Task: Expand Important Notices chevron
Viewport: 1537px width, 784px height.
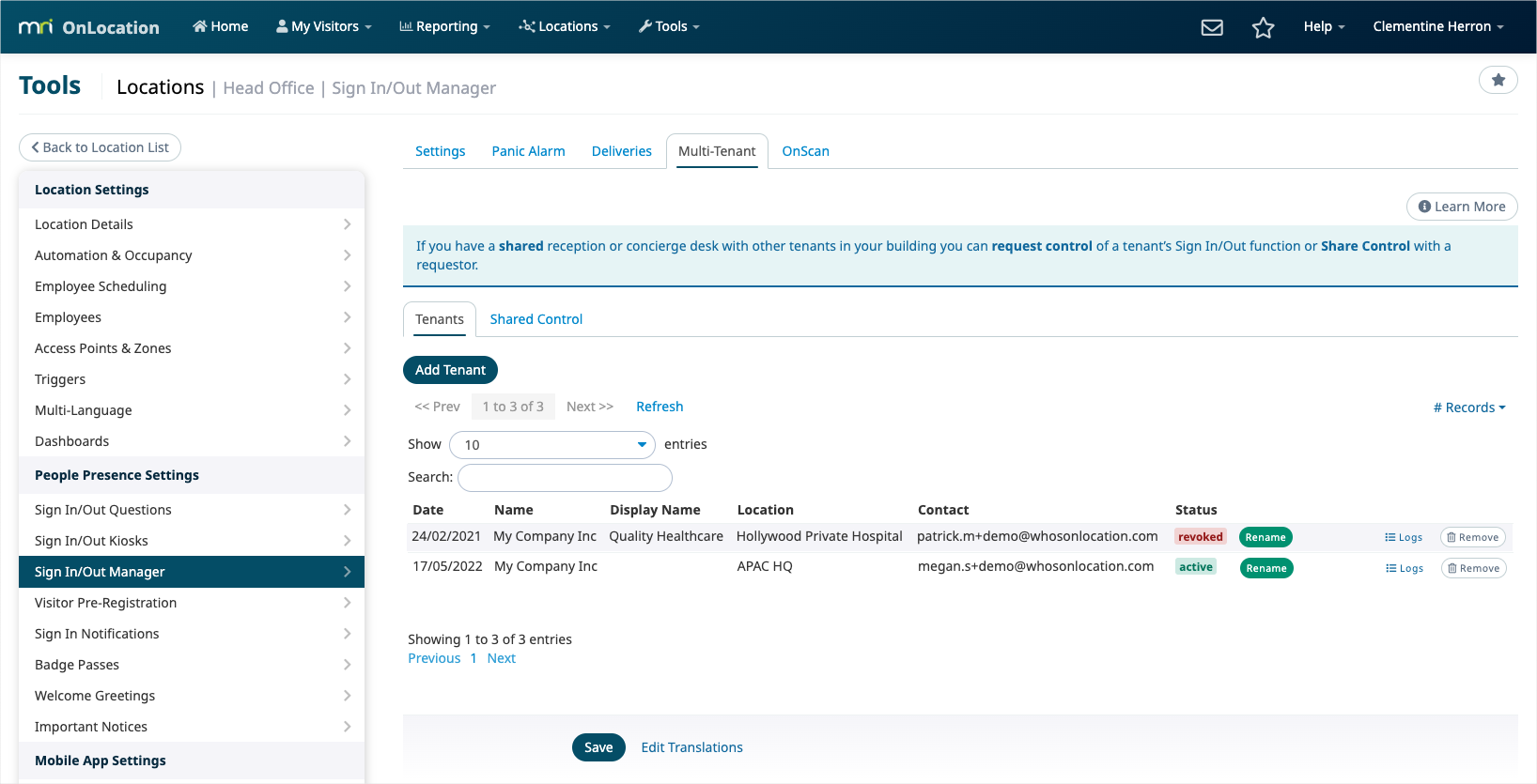Action: (x=347, y=727)
